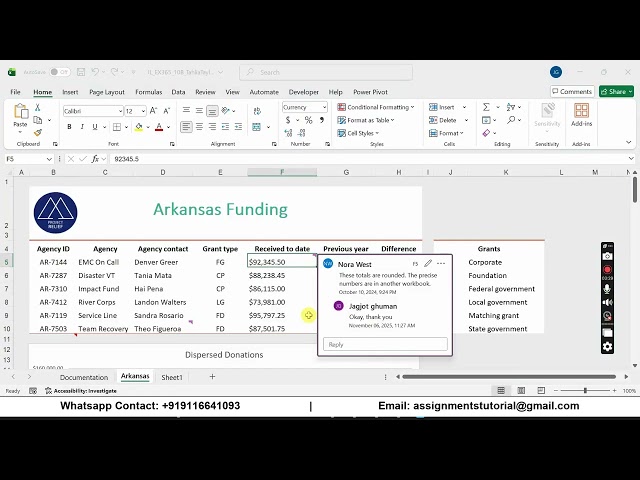Click the Comments button

(572, 91)
